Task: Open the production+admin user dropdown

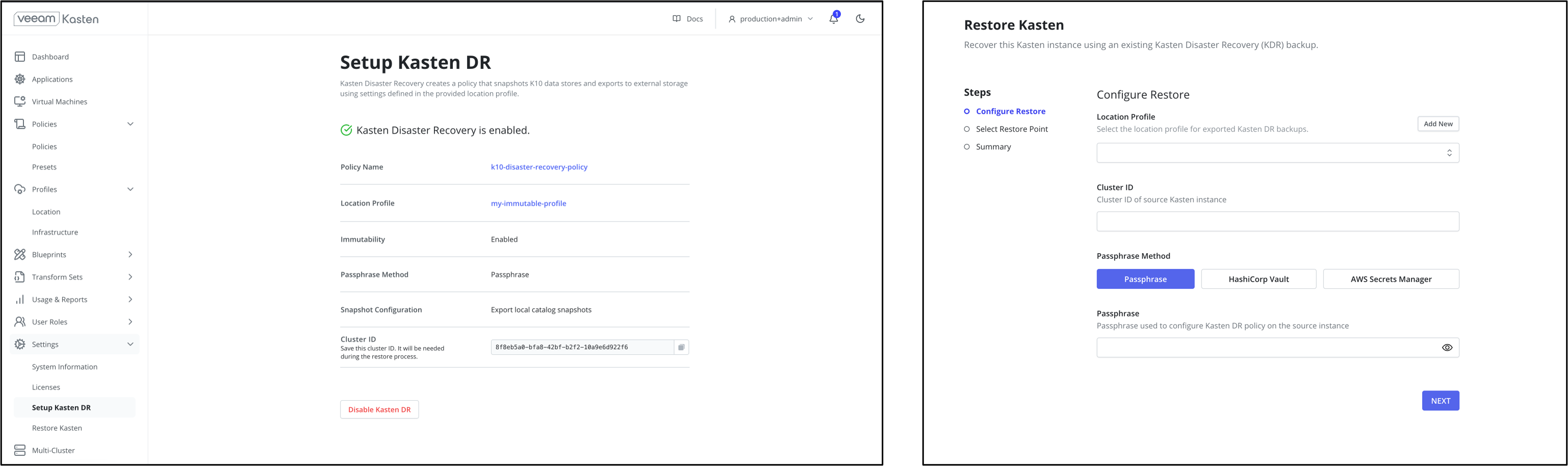Action: coord(770,19)
